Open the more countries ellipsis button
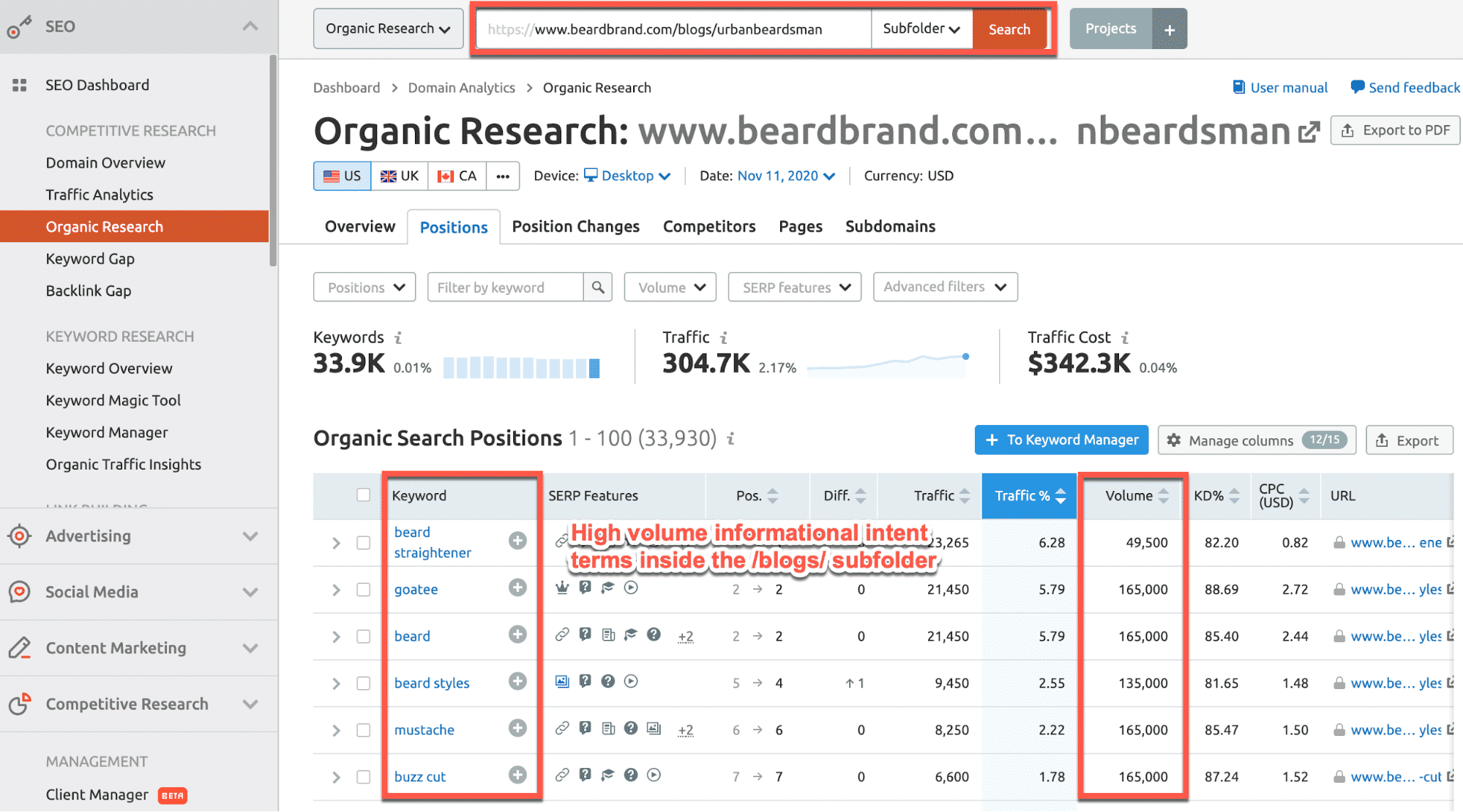 click(x=503, y=176)
